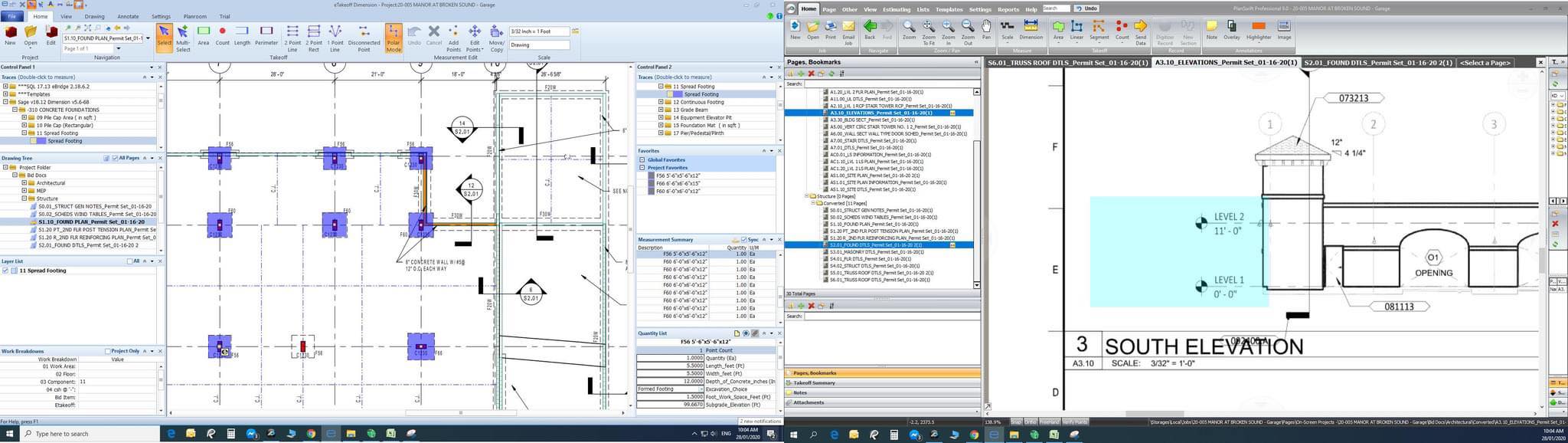Click the Disconnected Point tool
The width and height of the screenshot is (1568, 443).
[364, 35]
